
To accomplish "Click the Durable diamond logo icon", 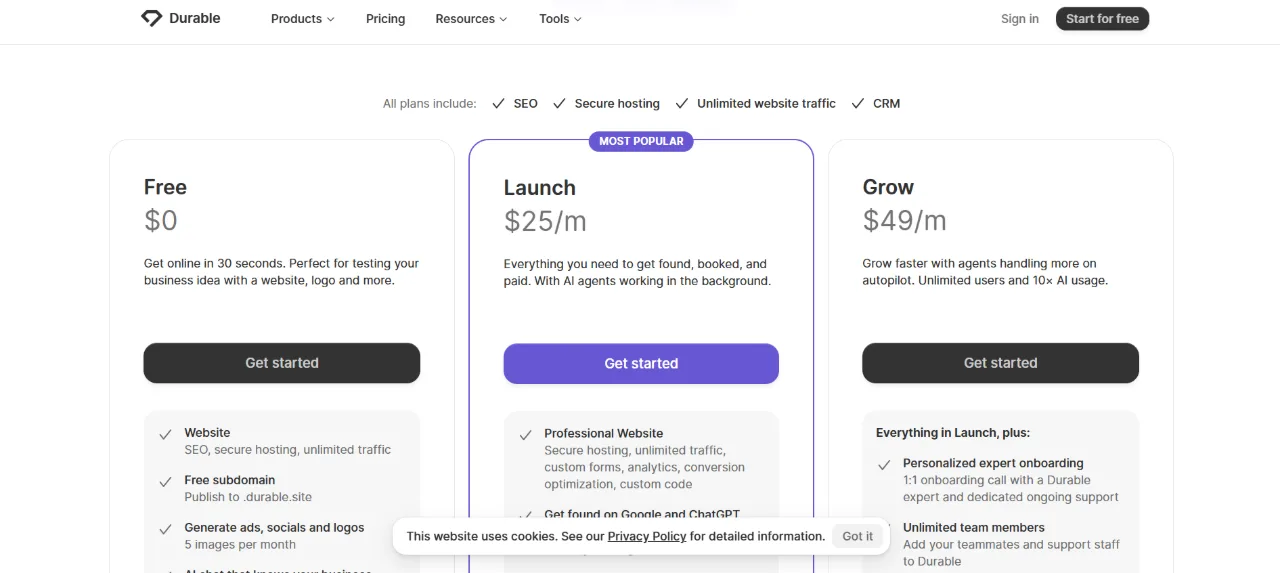I will coord(151,18).
